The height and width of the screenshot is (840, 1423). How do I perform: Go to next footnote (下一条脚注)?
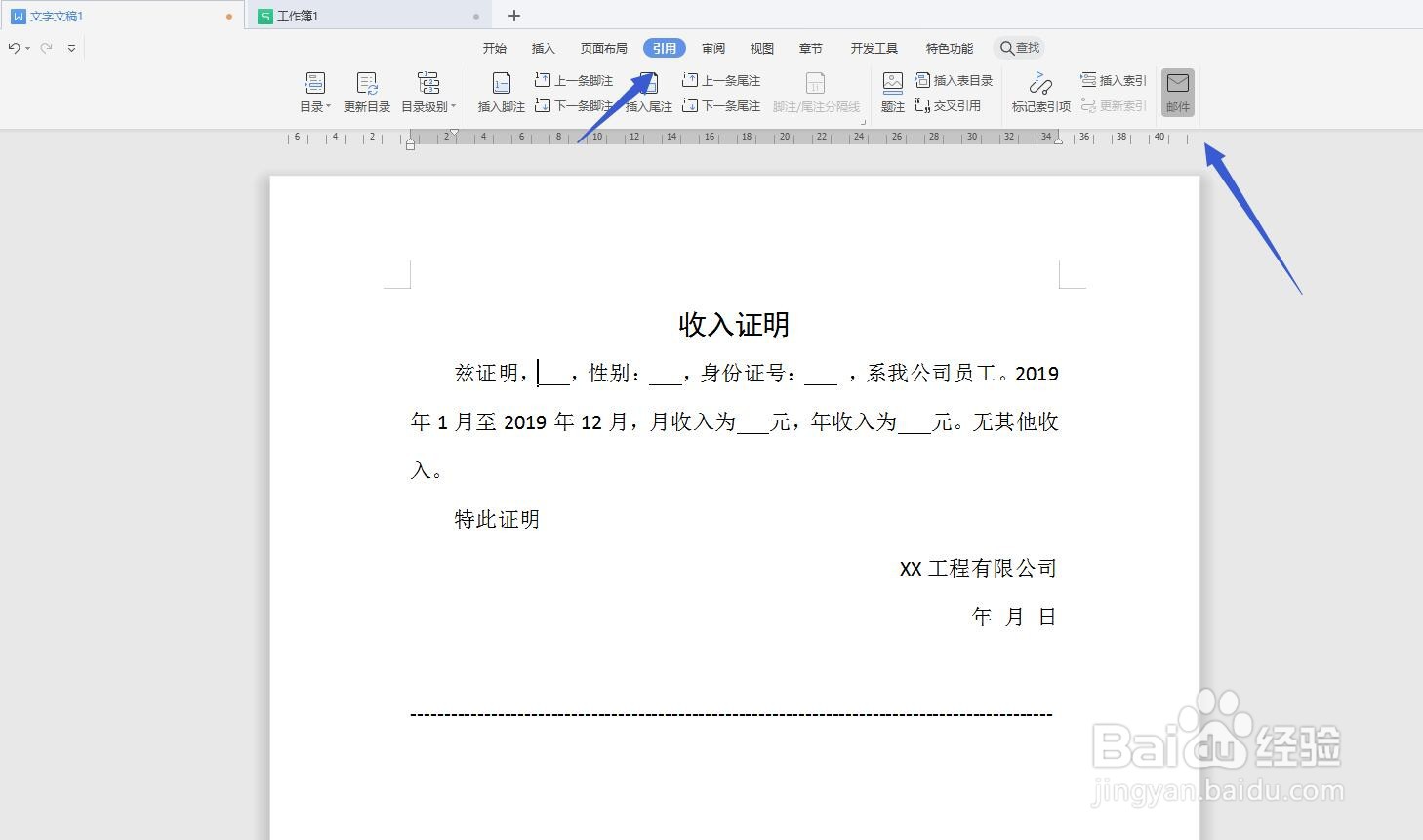tap(574, 105)
